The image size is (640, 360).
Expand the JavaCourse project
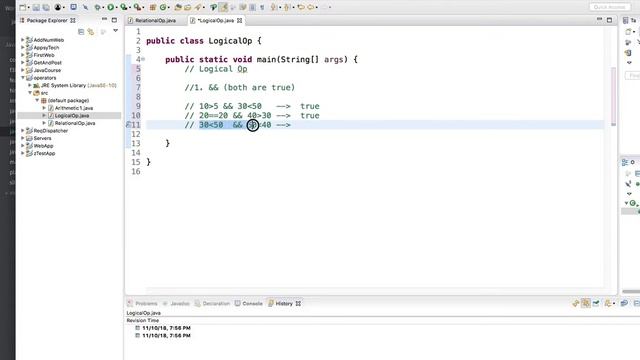(x=22, y=70)
